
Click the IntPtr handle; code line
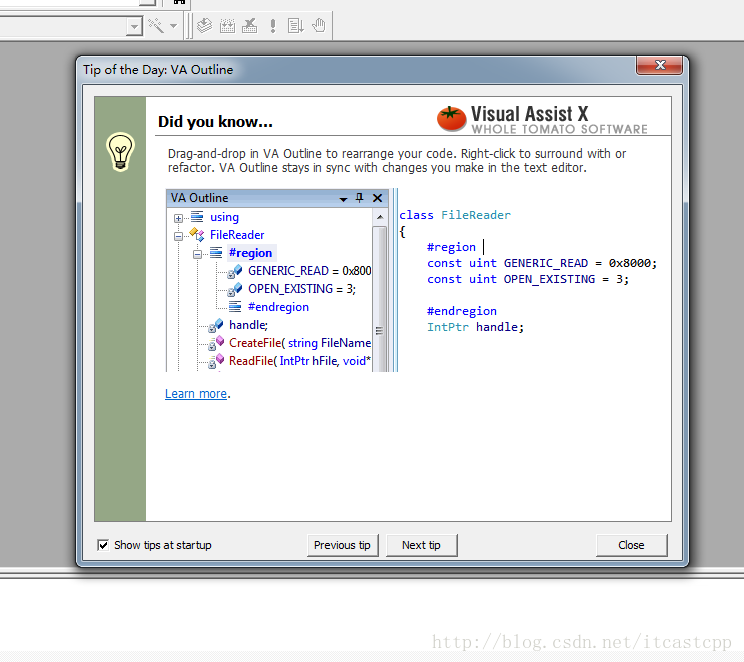(475, 327)
